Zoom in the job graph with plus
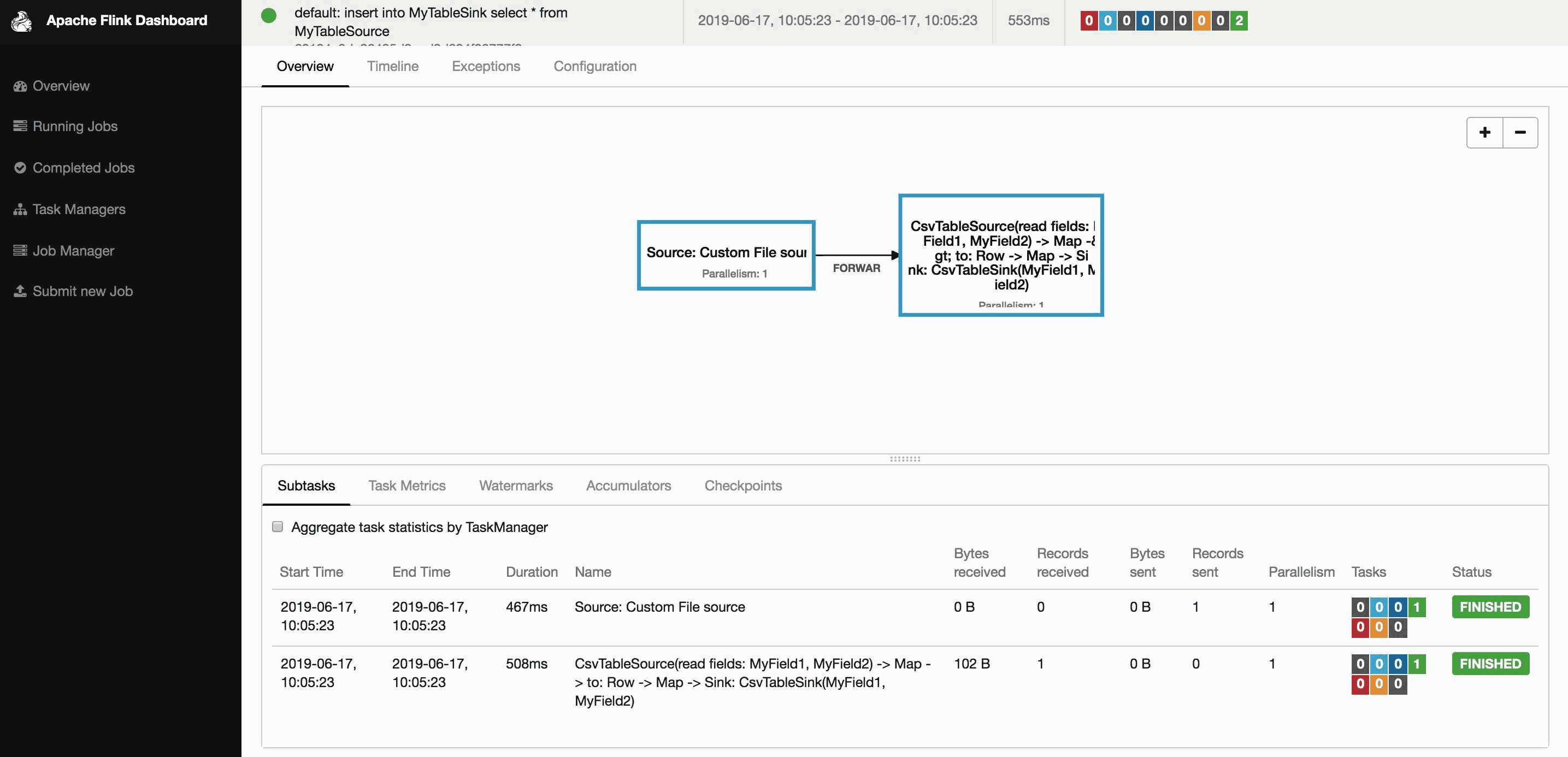The height and width of the screenshot is (757, 1568). pos(1484,133)
